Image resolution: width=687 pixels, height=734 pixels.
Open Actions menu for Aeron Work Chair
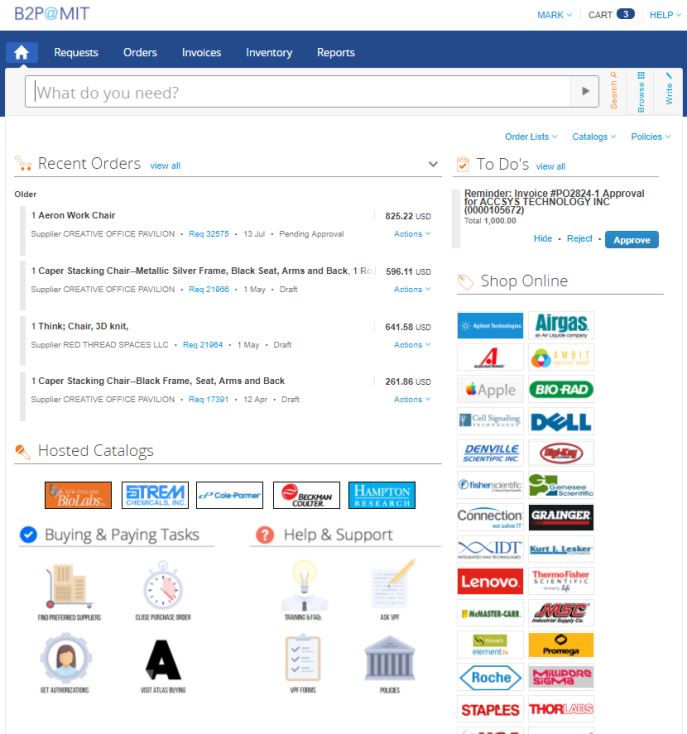412,234
